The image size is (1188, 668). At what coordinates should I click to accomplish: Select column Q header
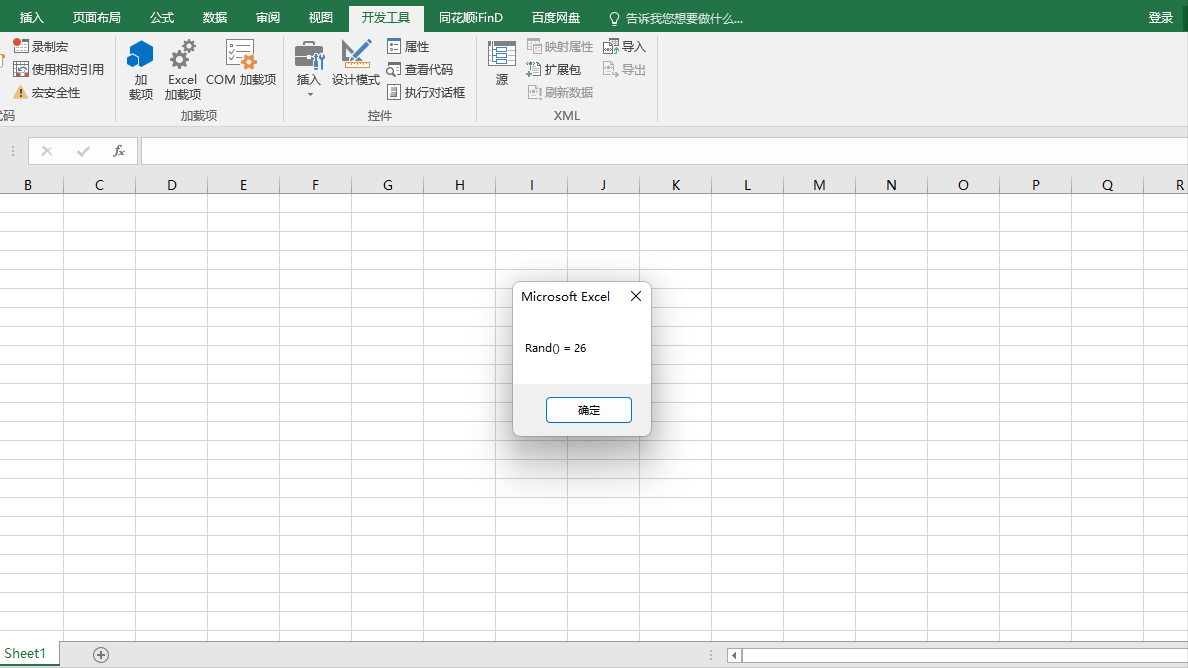(1107, 185)
